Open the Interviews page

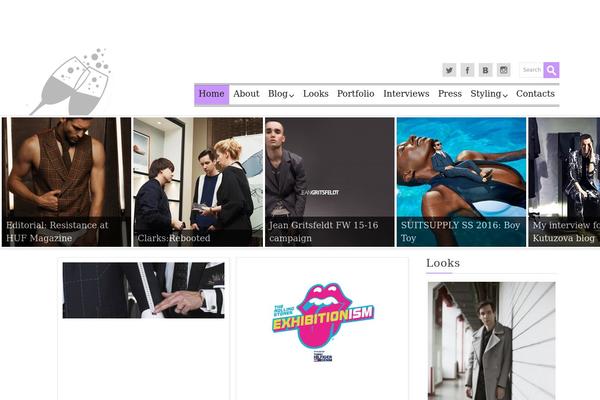[x=406, y=94]
